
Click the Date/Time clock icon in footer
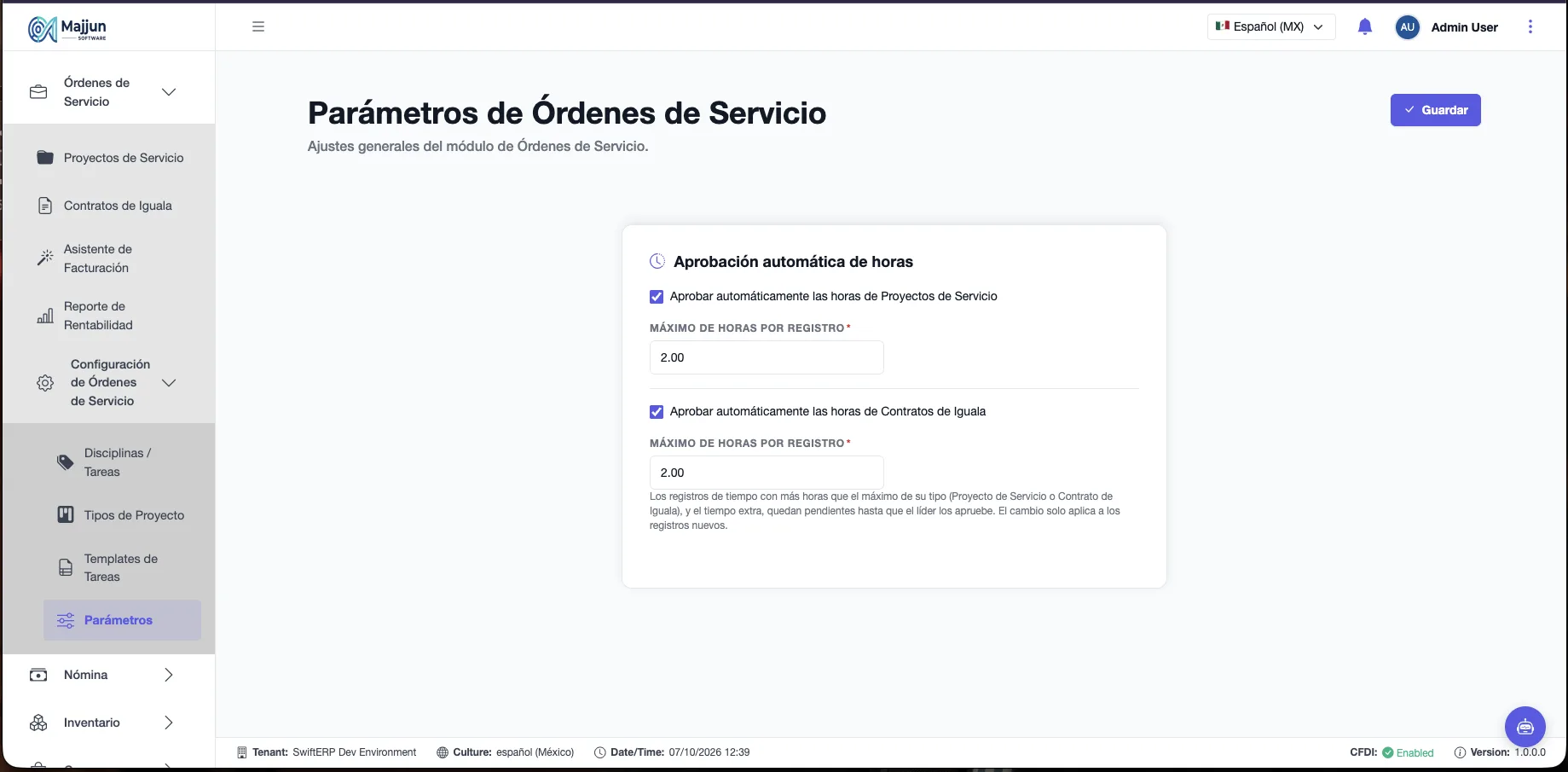(x=600, y=752)
